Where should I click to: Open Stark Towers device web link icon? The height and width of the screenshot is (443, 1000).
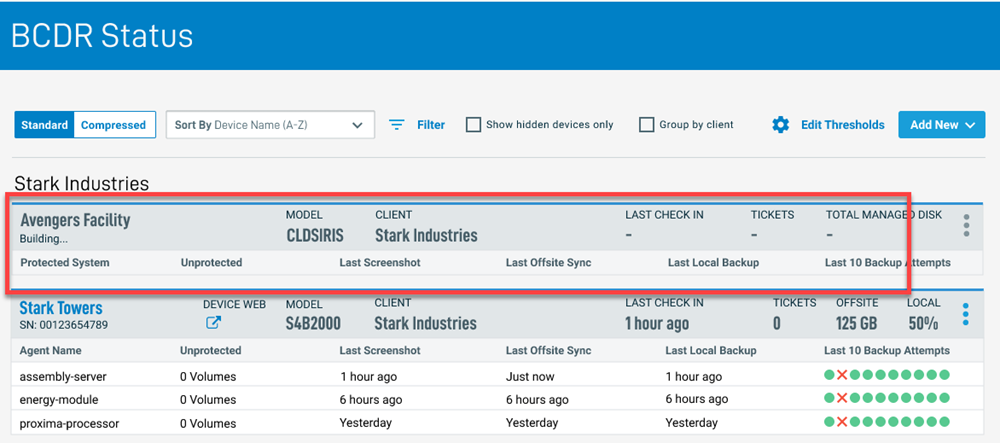pos(213,323)
